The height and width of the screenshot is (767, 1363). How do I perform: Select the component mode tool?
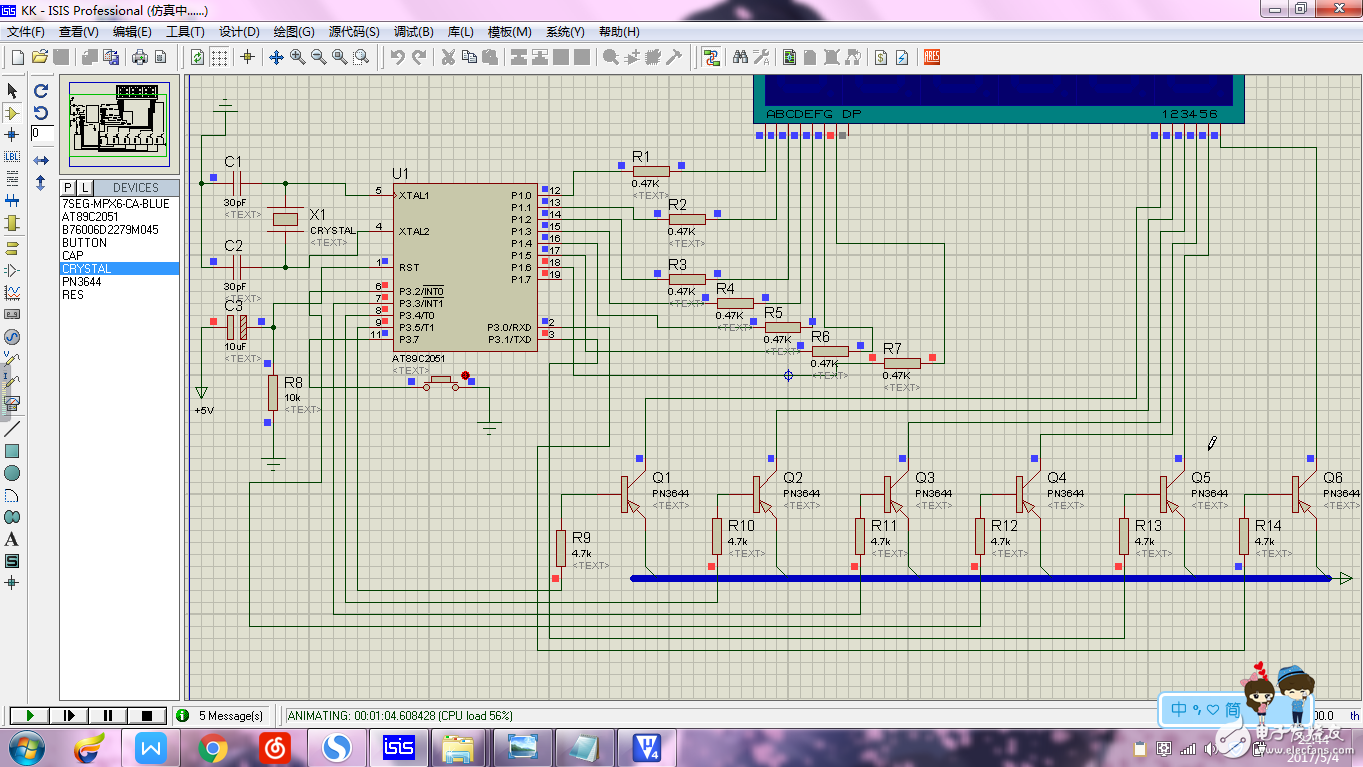click(12, 113)
